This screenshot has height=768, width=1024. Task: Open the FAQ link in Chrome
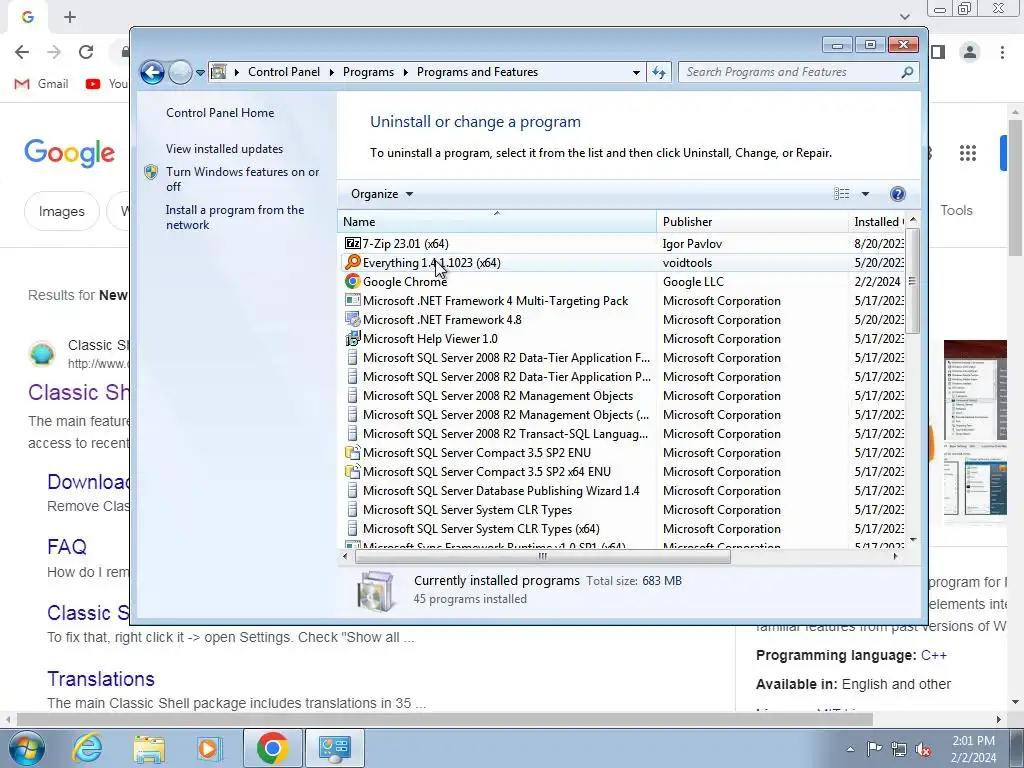click(x=67, y=547)
